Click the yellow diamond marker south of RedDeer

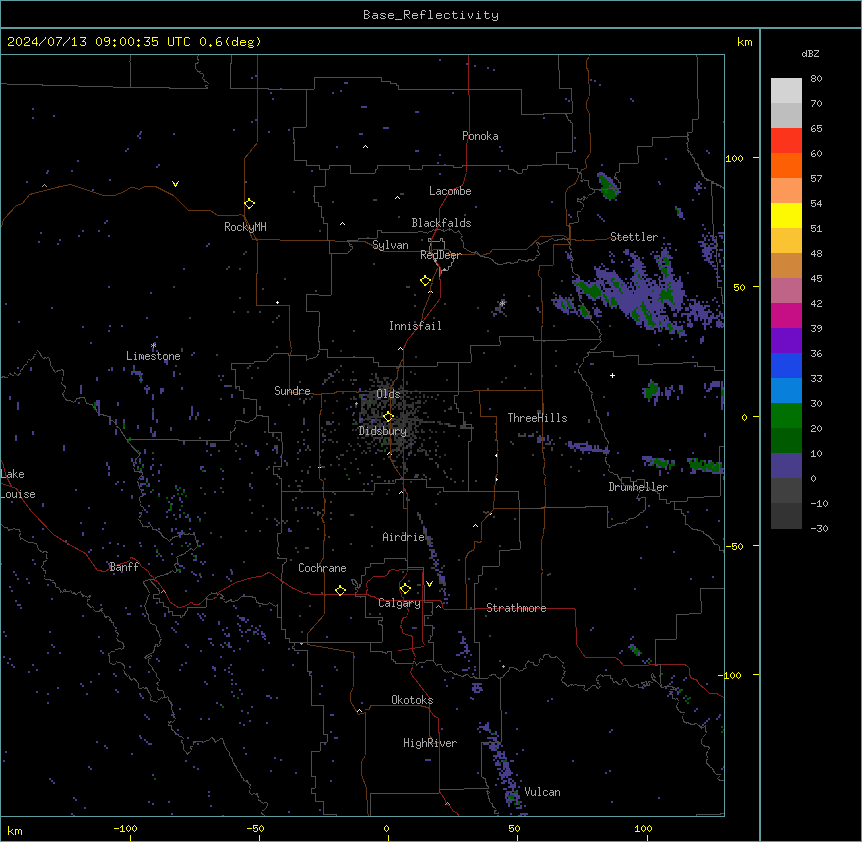(426, 281)
